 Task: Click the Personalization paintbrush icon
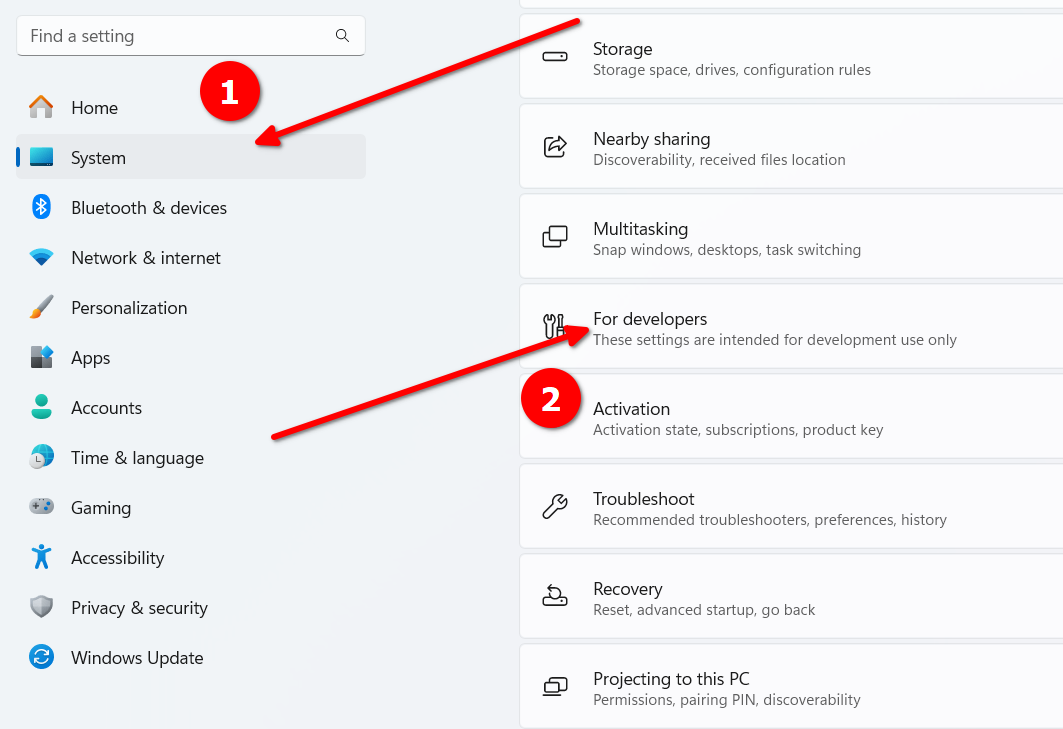pos(41,307)
